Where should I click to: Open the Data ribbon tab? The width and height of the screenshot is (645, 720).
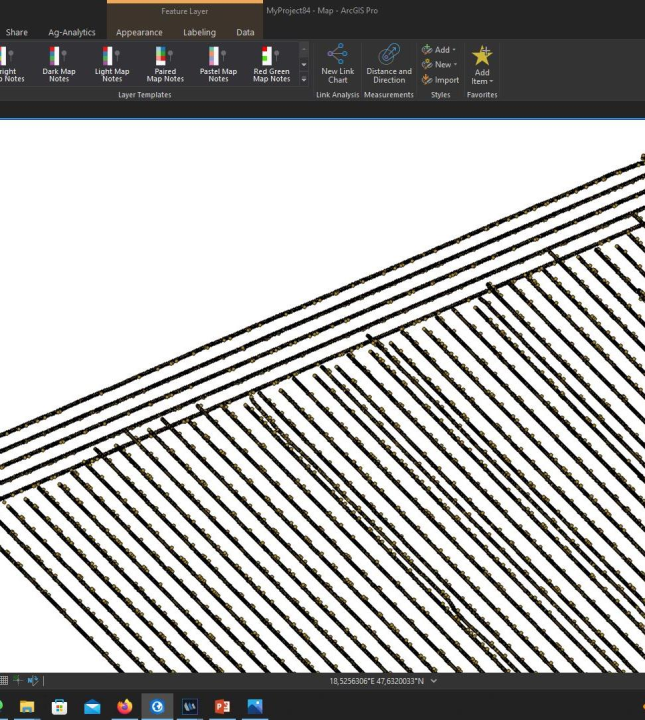[x=245, y=32]
